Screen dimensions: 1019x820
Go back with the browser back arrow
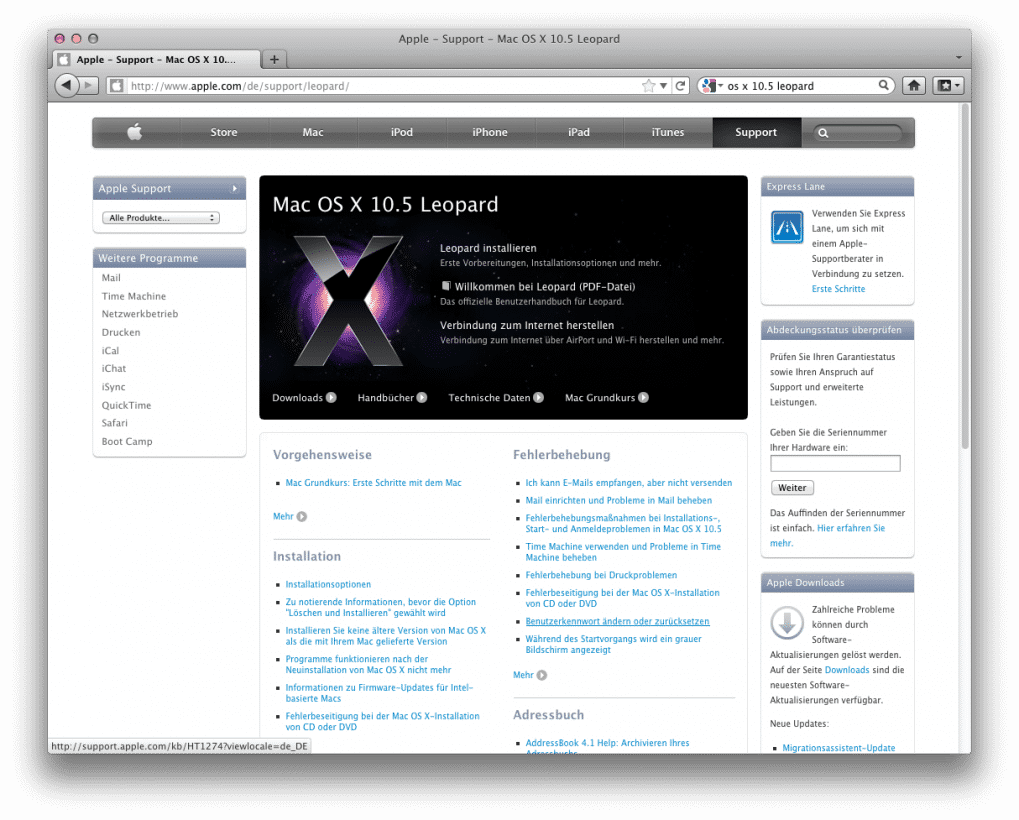pos(66,85)
